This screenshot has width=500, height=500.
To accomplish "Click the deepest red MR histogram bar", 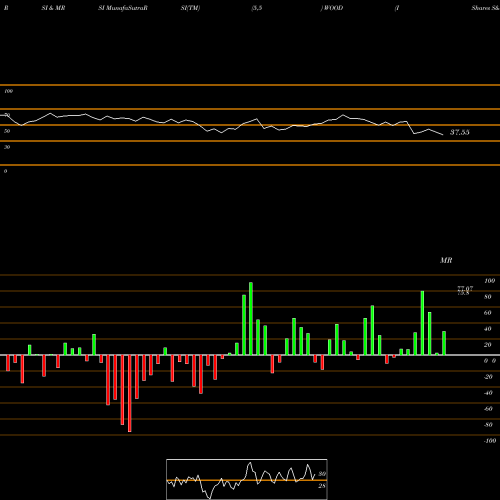I will 130,393.
